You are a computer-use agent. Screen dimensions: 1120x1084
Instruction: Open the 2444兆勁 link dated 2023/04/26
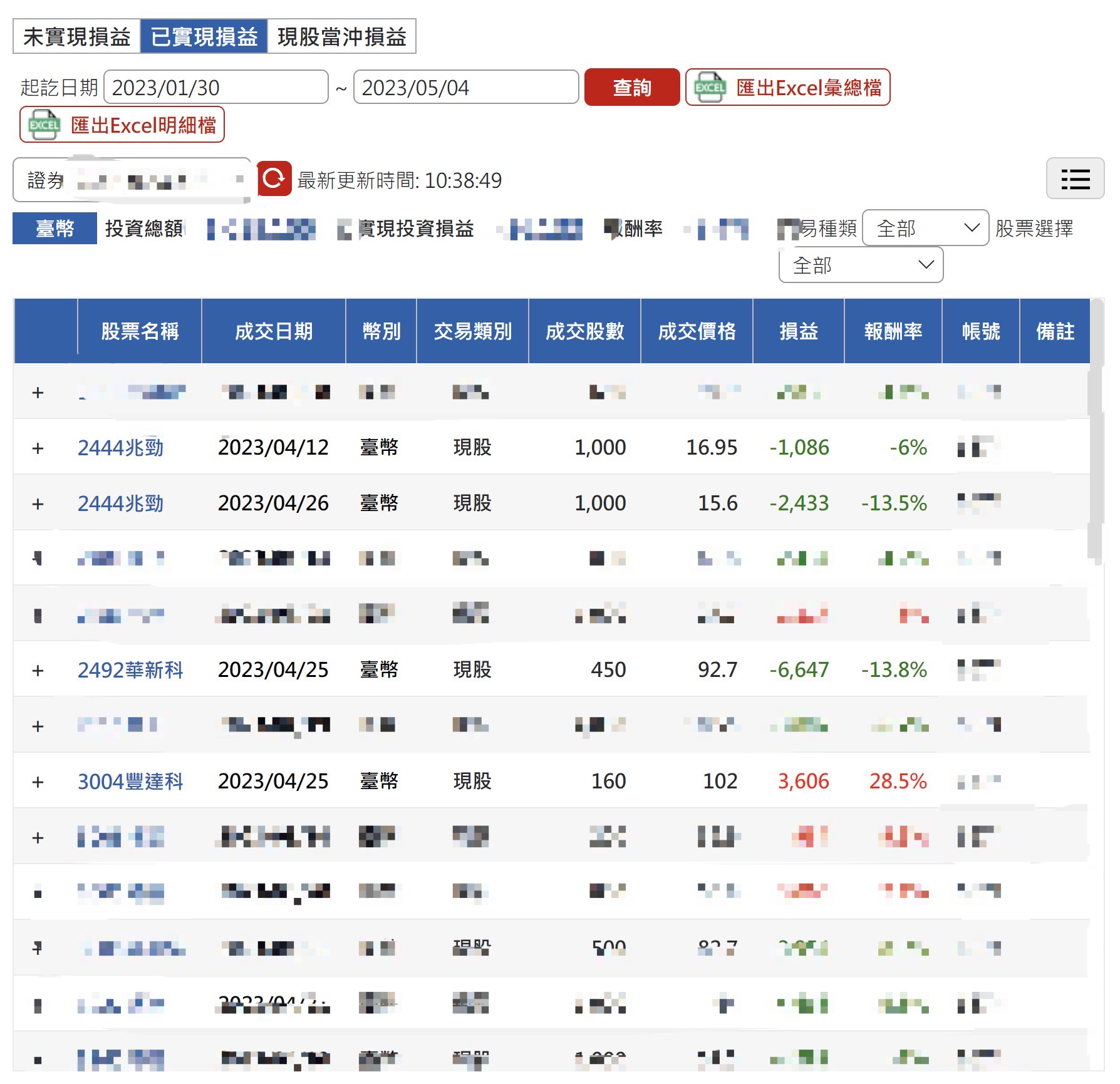[x=120, y=503]
